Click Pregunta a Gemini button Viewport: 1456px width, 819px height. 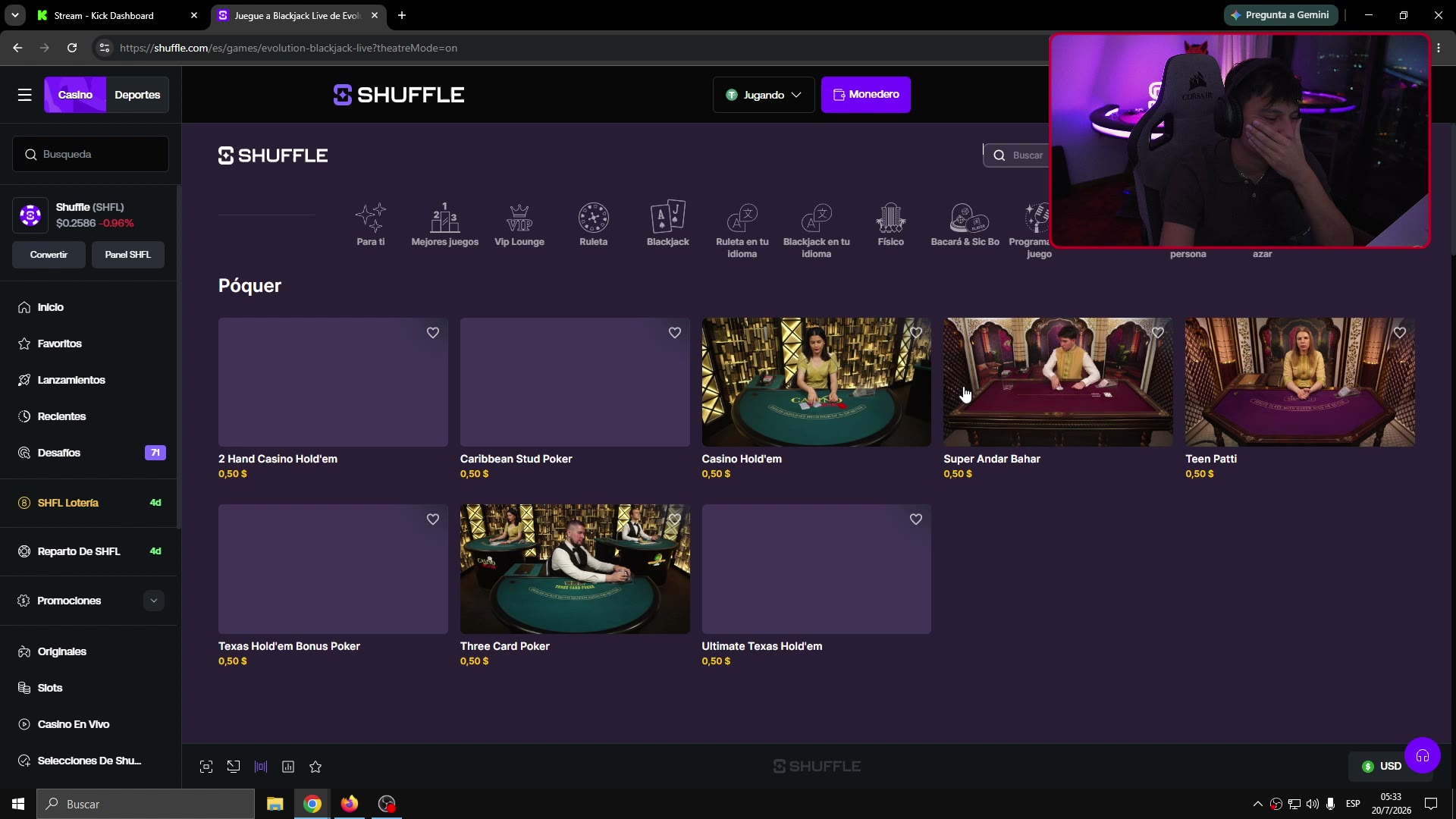pyautogui.click(x=1280, y=15)
